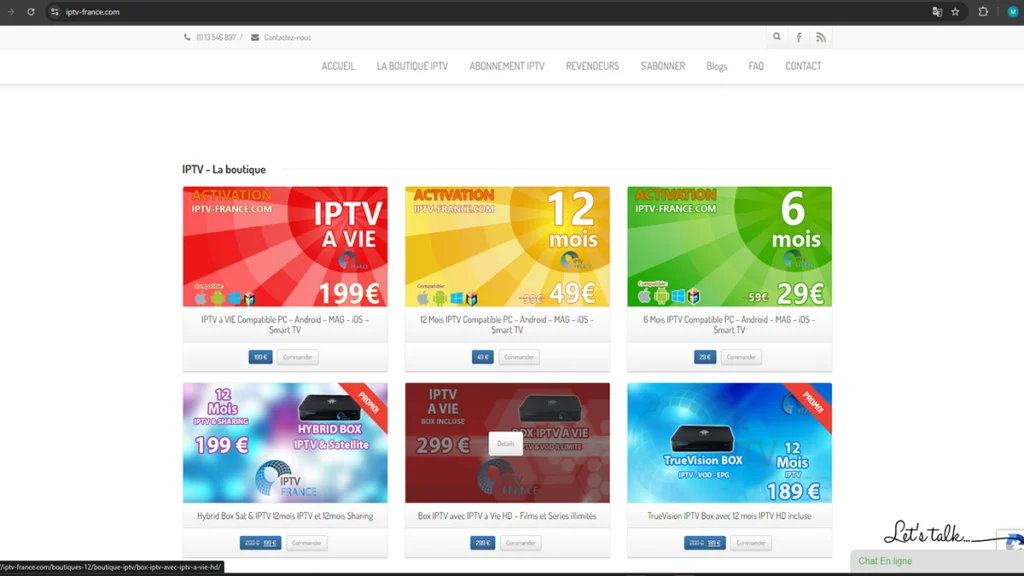1024x576 pixels.
Task: Click the Contactez-nous link
Action: point(287,37)
